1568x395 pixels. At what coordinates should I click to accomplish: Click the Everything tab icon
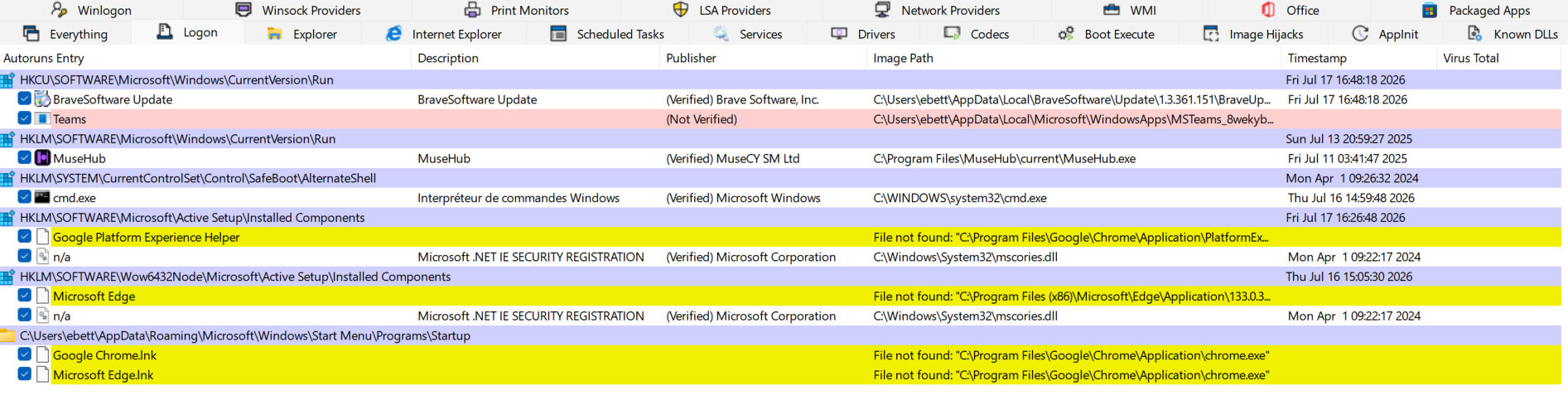(31, 33)
